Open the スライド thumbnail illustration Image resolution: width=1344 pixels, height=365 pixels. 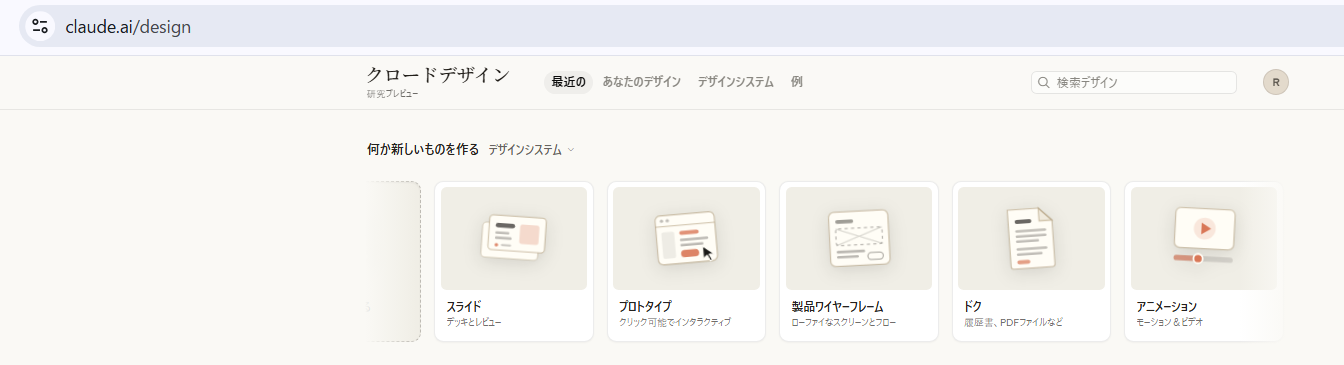[x=513, y=239]
